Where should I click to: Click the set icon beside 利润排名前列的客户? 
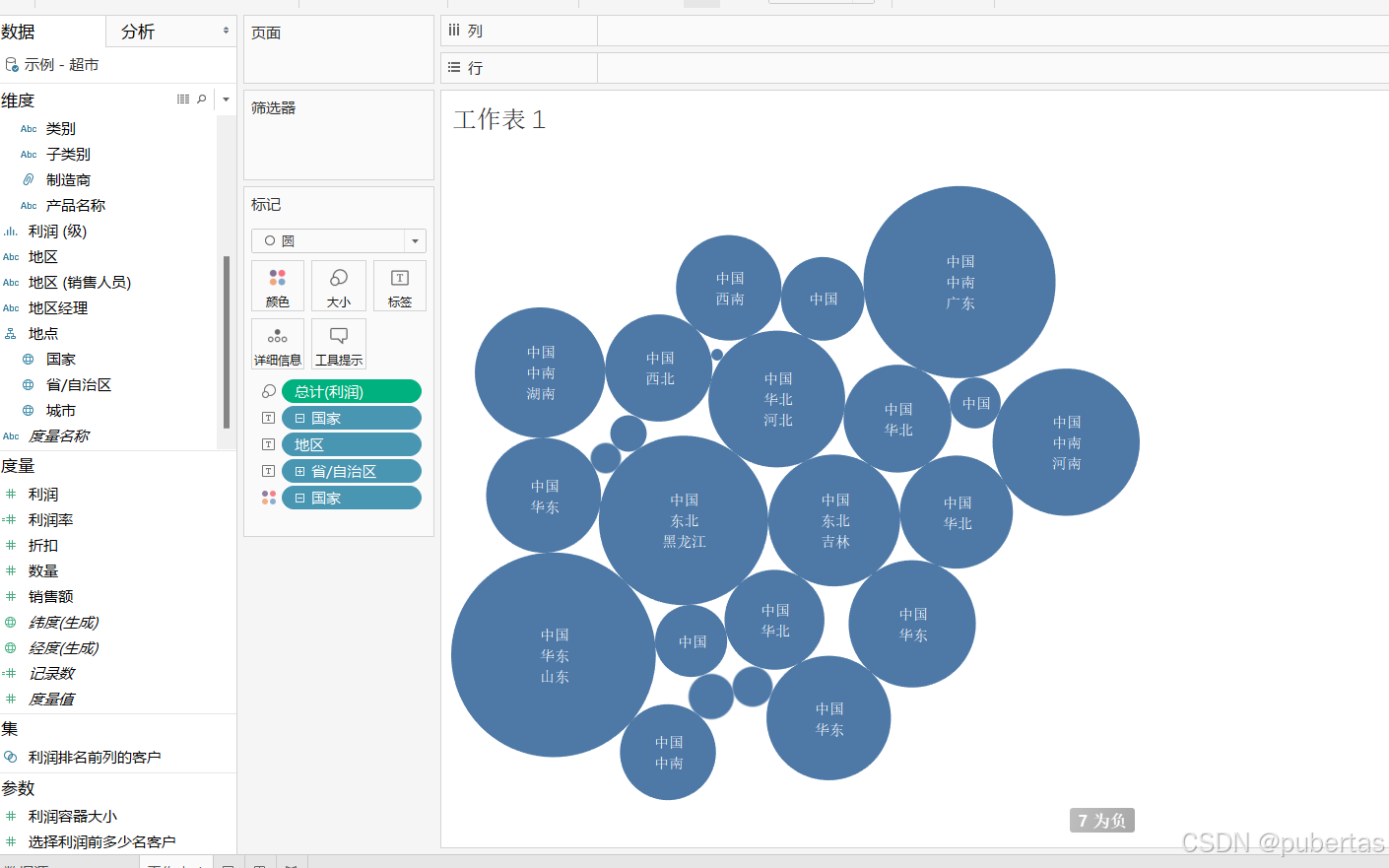tap(11, 757)
